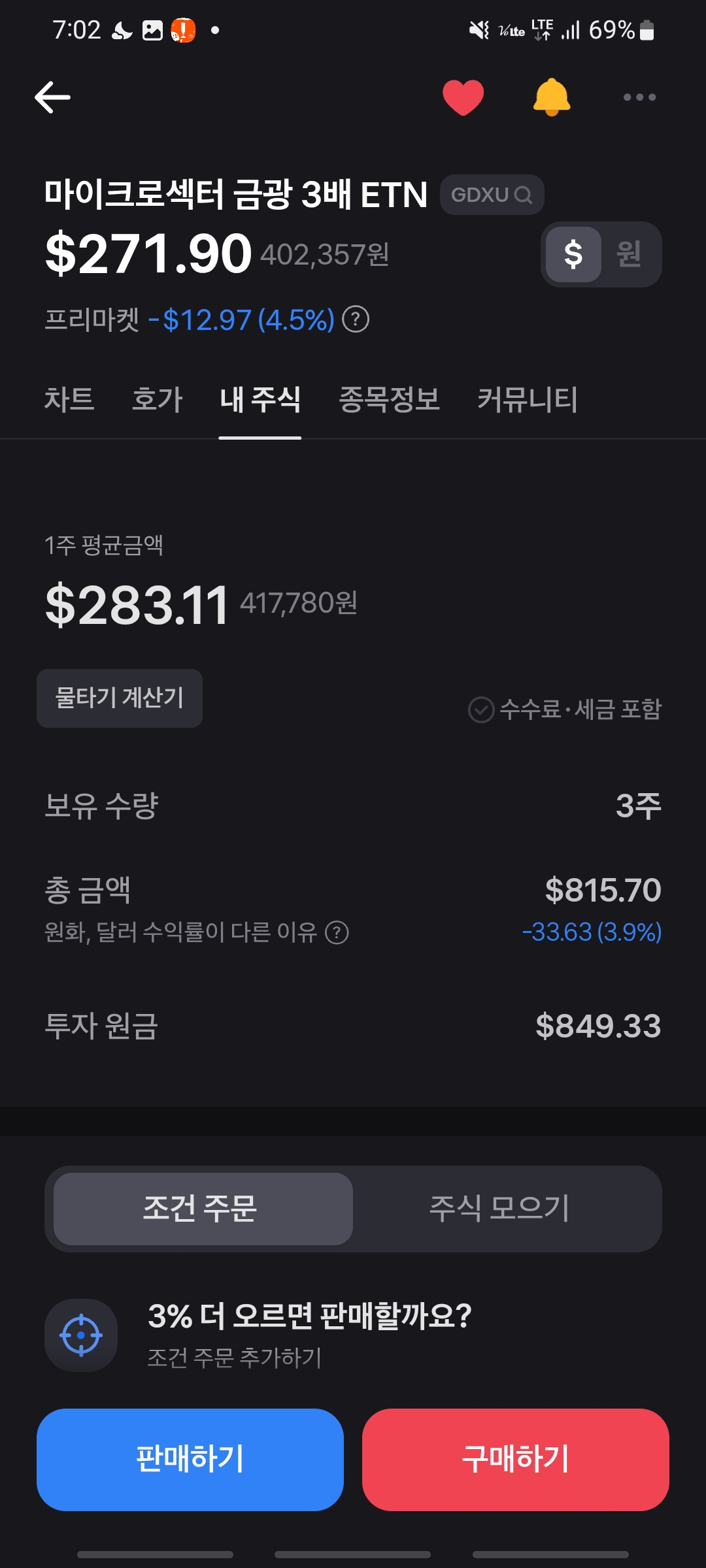Tap the blue target condition-order icon

[x=81, y=1335]
